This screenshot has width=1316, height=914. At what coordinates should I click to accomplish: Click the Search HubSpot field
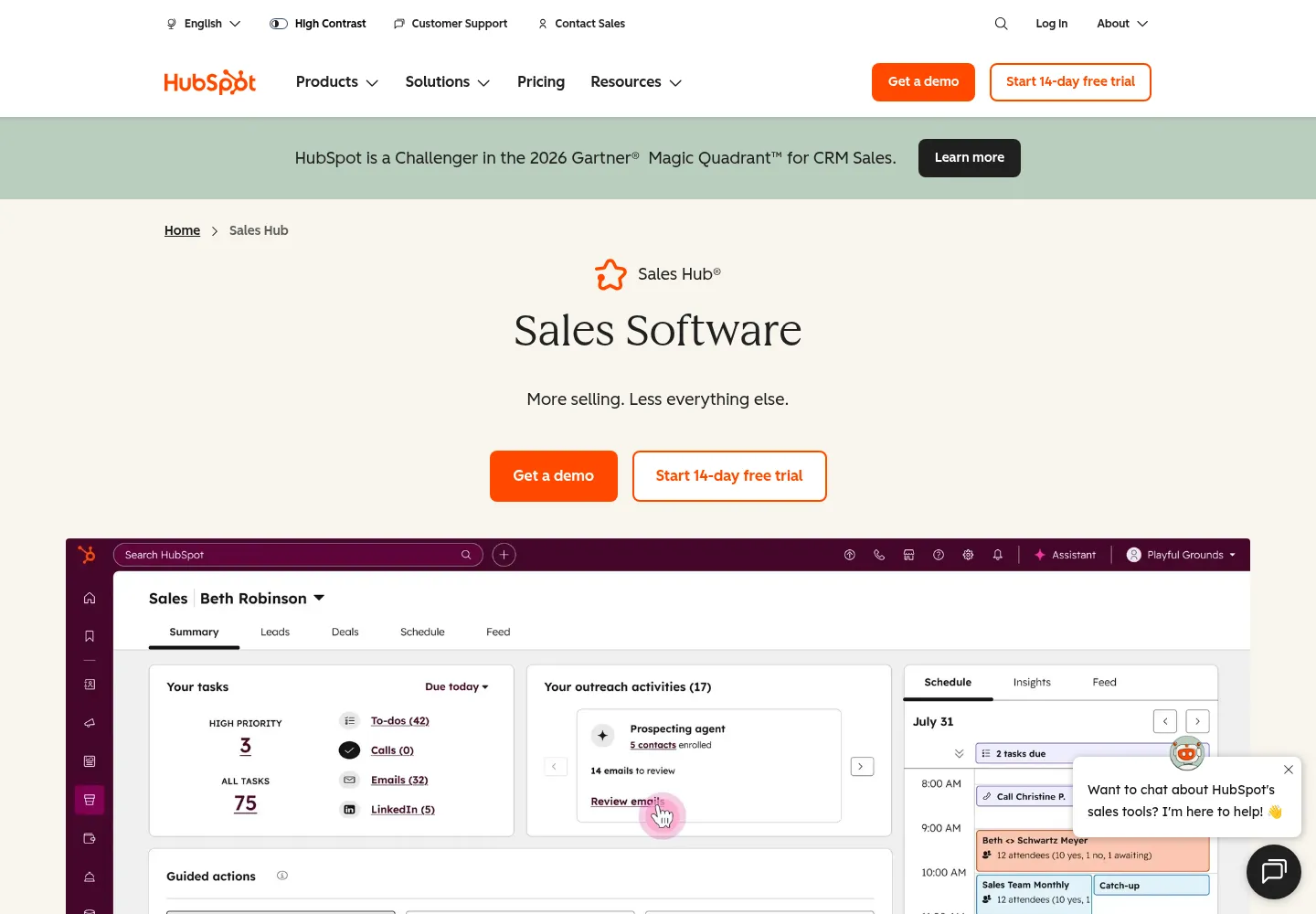click(x=298, y=555)
